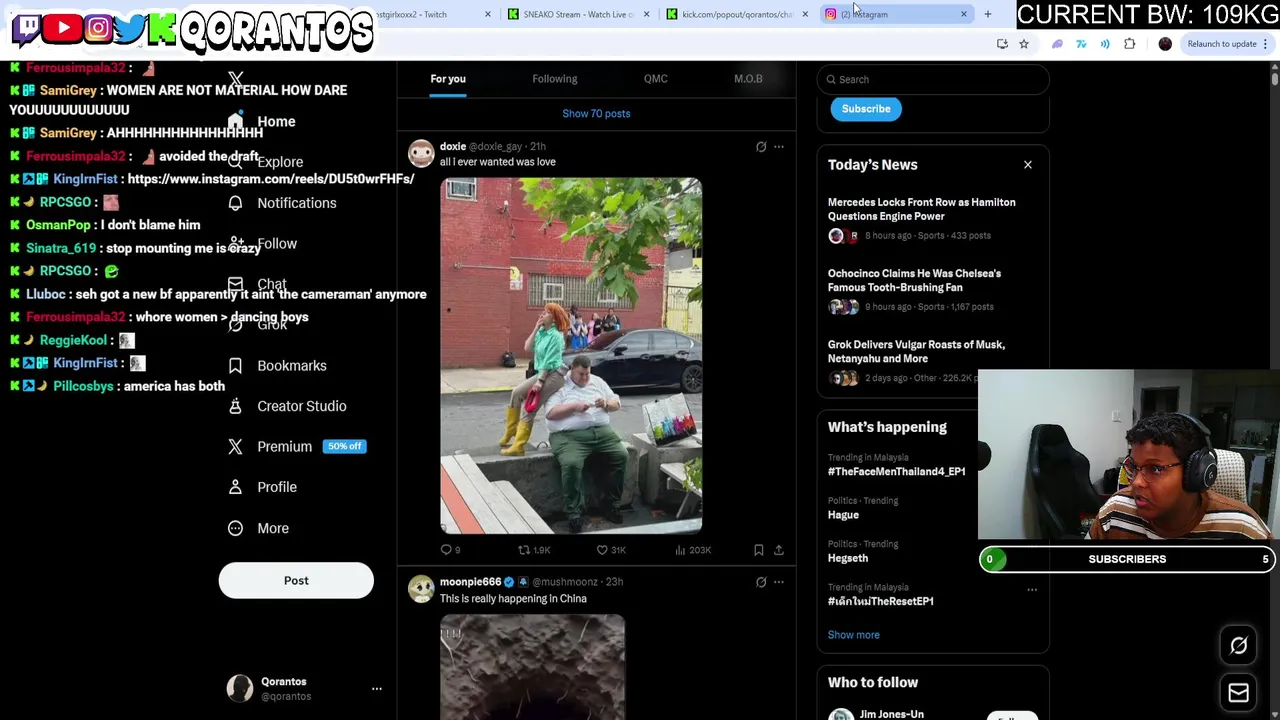This screenshot has height=720, width=1280.
Task: Open more options for #เด็กใหม่TheResetEP1 trend
Action: (x=1032, y=590)
